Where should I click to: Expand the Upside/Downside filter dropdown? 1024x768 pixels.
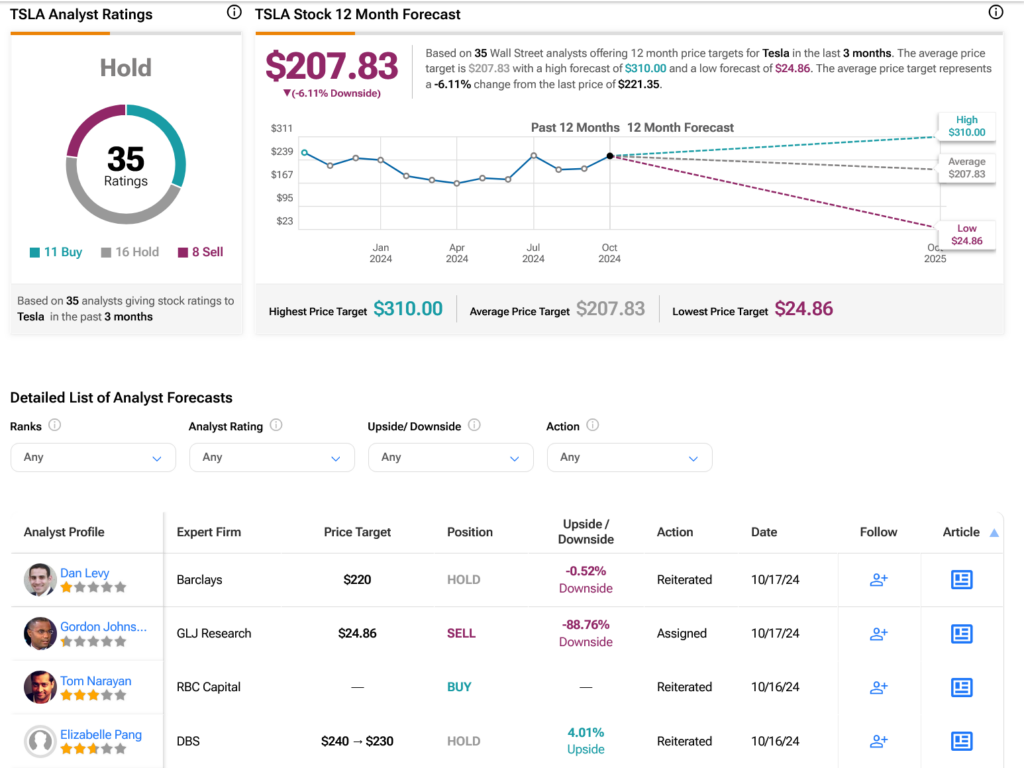450,457
